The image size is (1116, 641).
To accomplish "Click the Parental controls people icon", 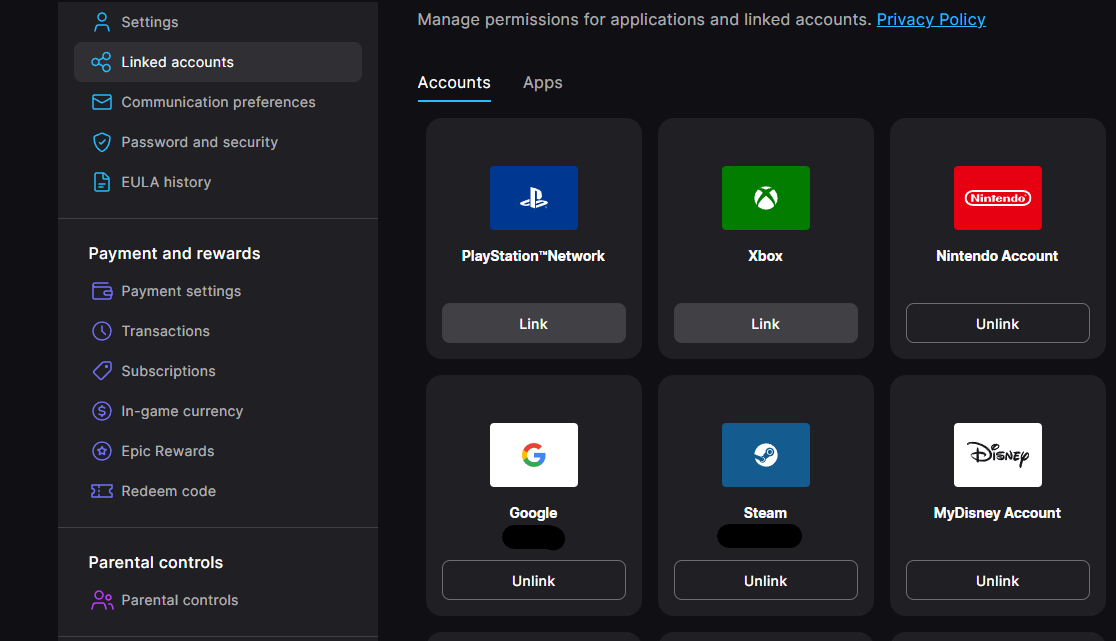I will (102, 600).
